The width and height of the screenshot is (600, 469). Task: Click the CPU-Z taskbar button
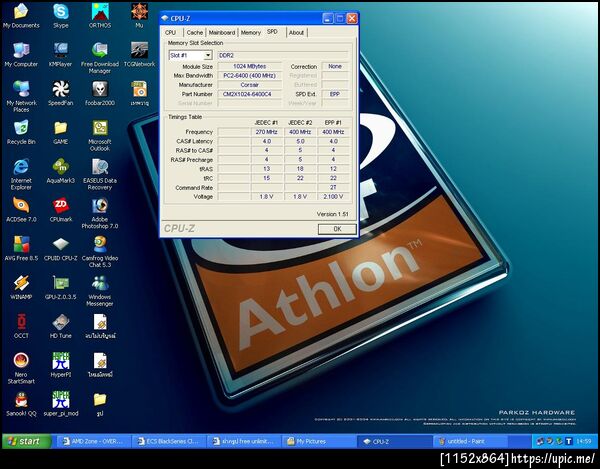[395, 441]
